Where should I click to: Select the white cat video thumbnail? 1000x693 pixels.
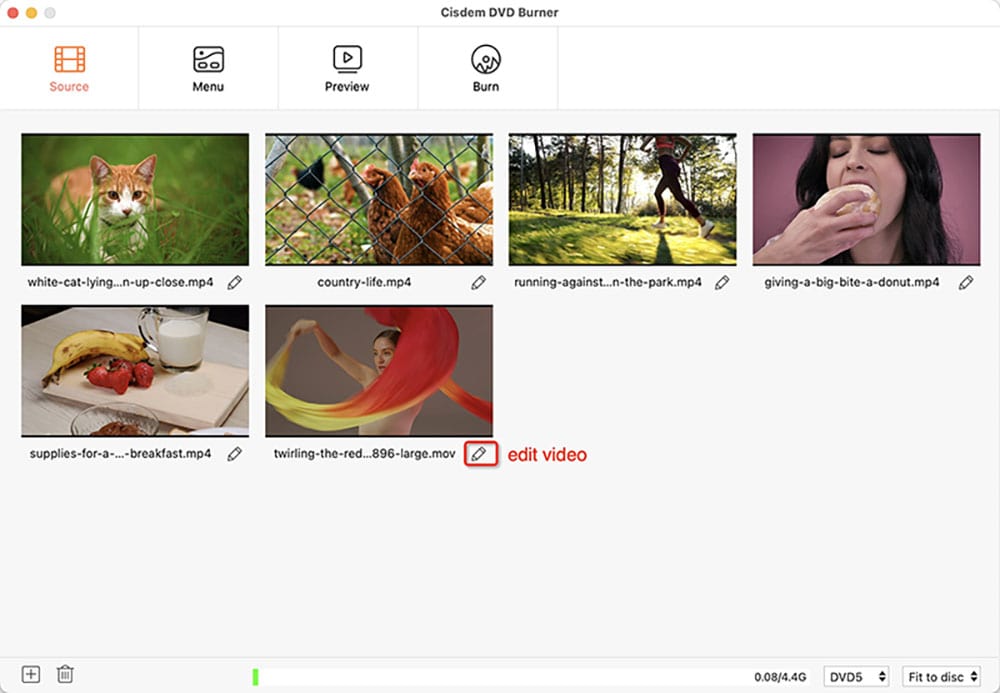click(x=135, y=200)
